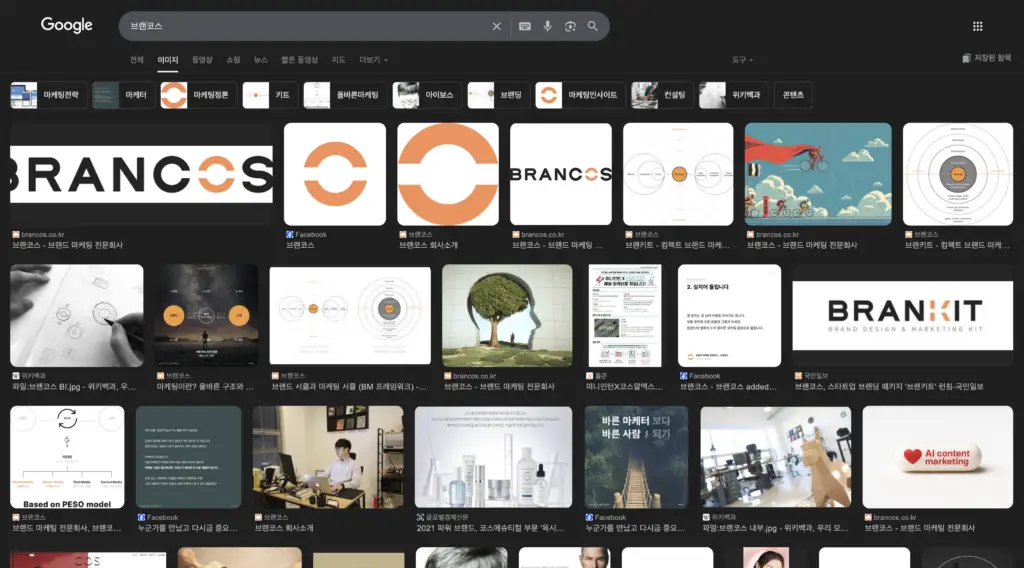The image size is (1024, 568).
Task: Choose the 마케팅인사이트 filter chip
Action: [x=580, y=95]
